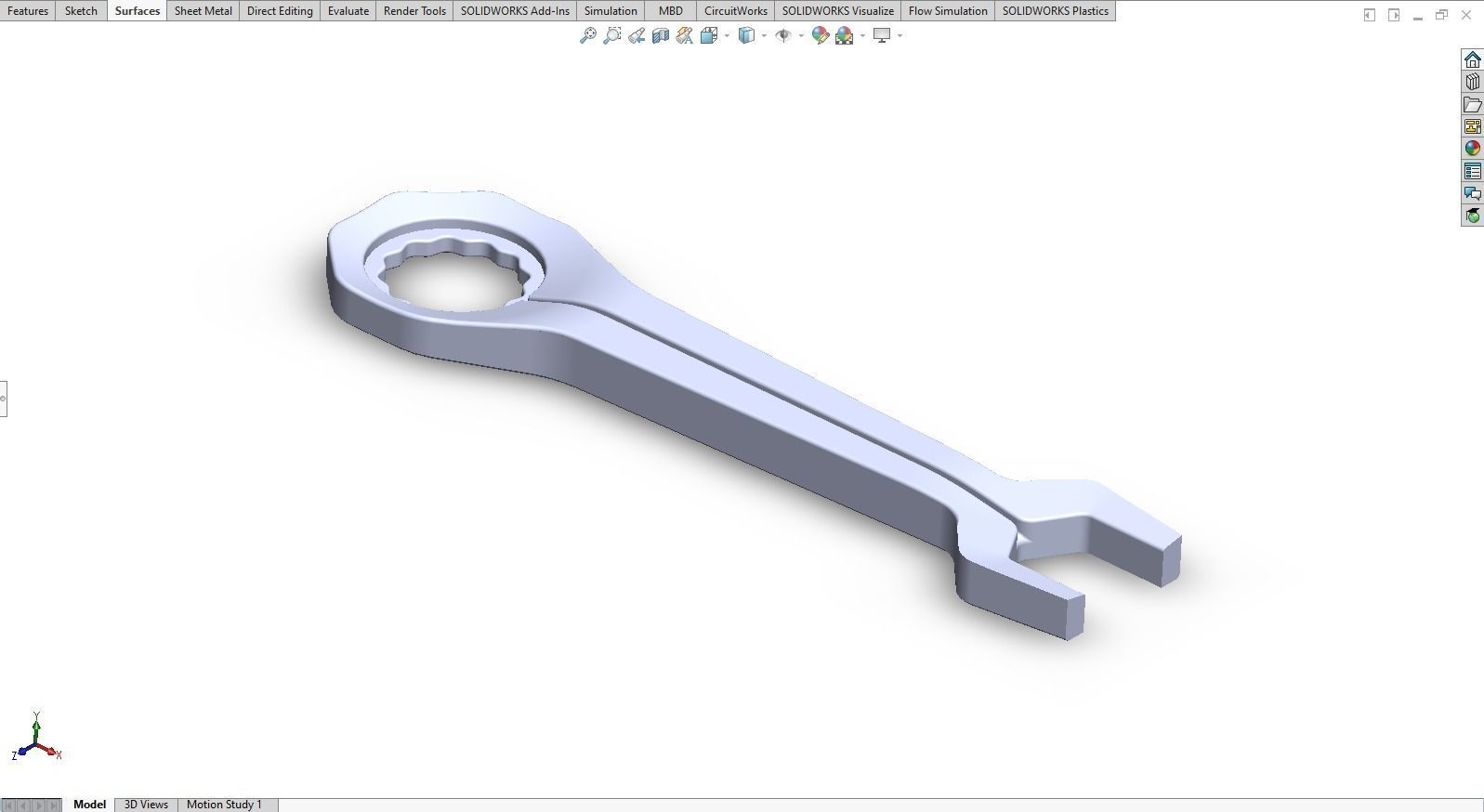
Task: Switch to Simulation tab
Action: 611,10
